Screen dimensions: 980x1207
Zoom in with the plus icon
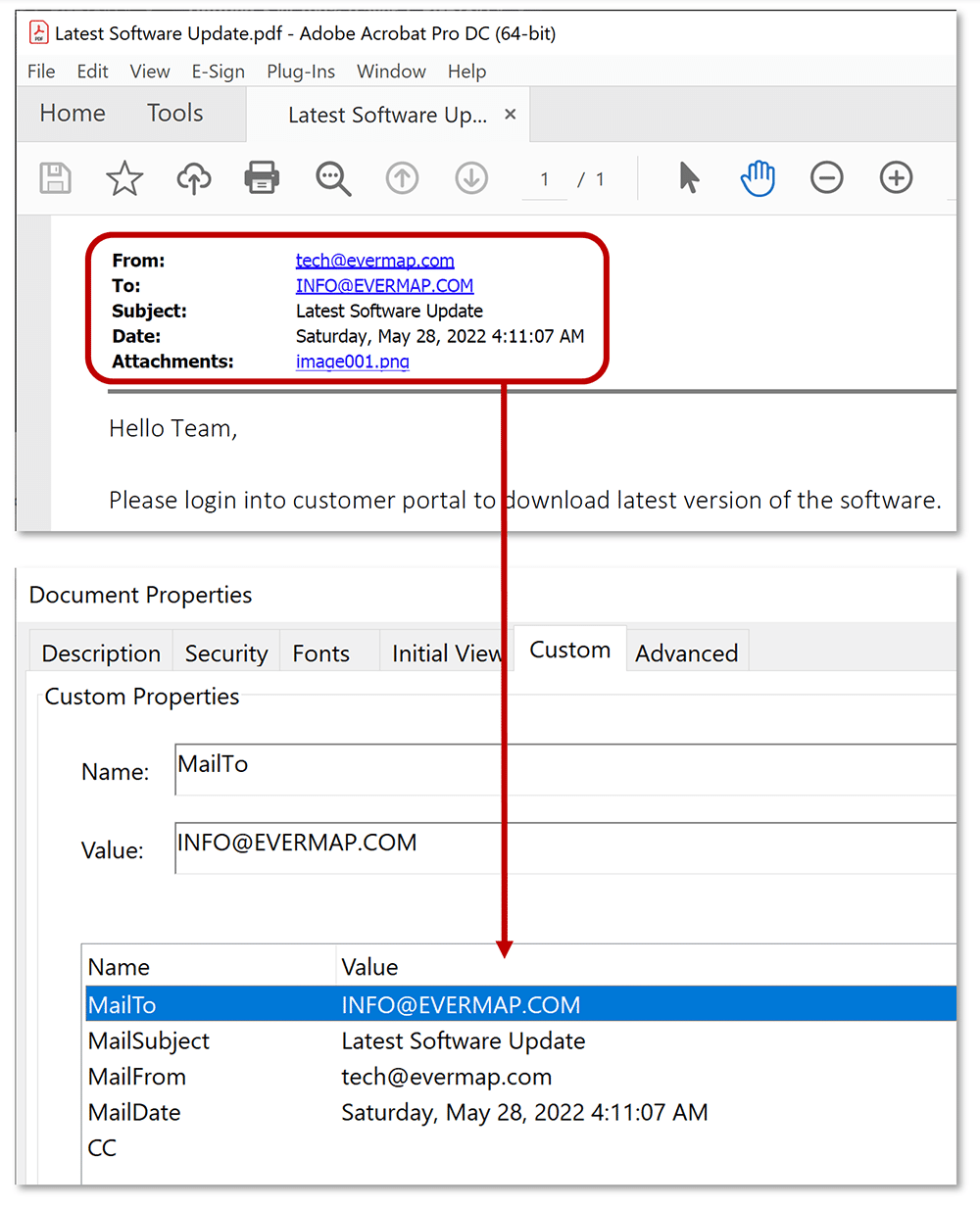click(896, 178)
